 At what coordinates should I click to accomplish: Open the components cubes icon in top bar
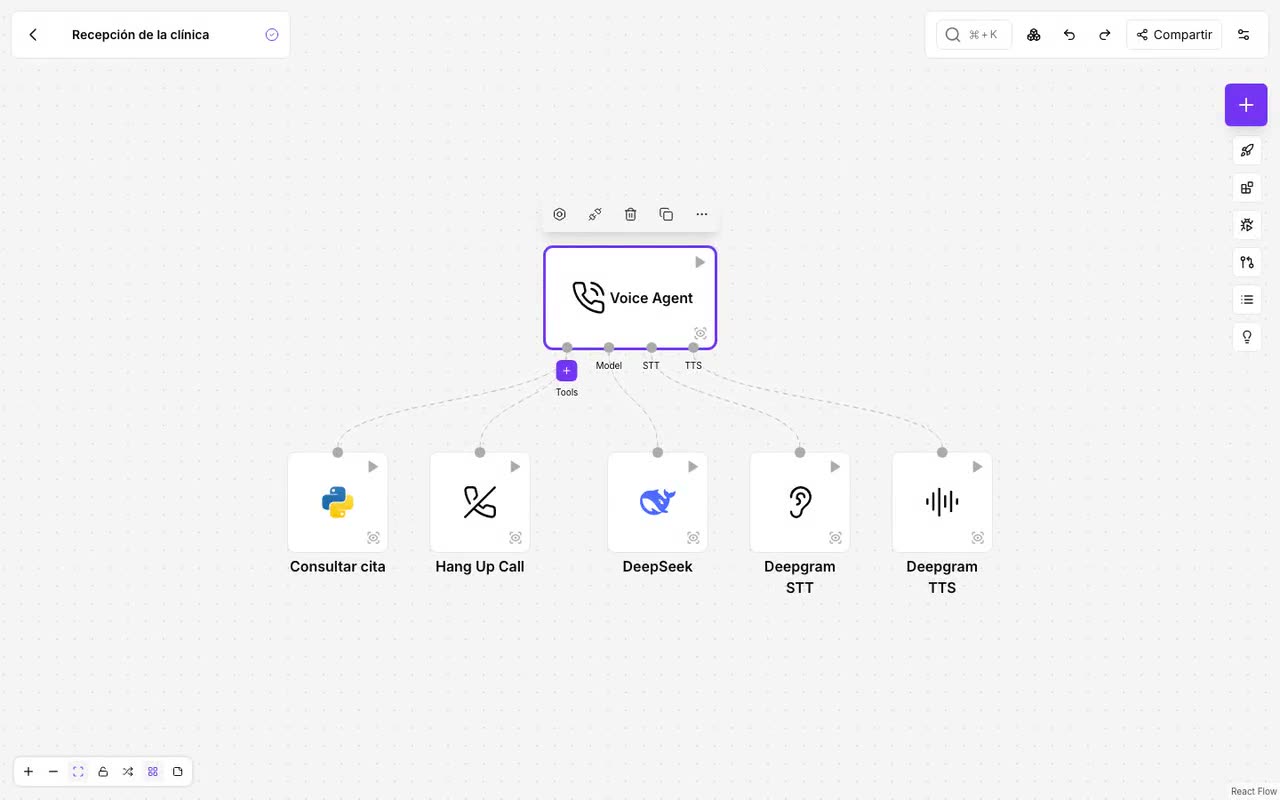coord(1034,35)
